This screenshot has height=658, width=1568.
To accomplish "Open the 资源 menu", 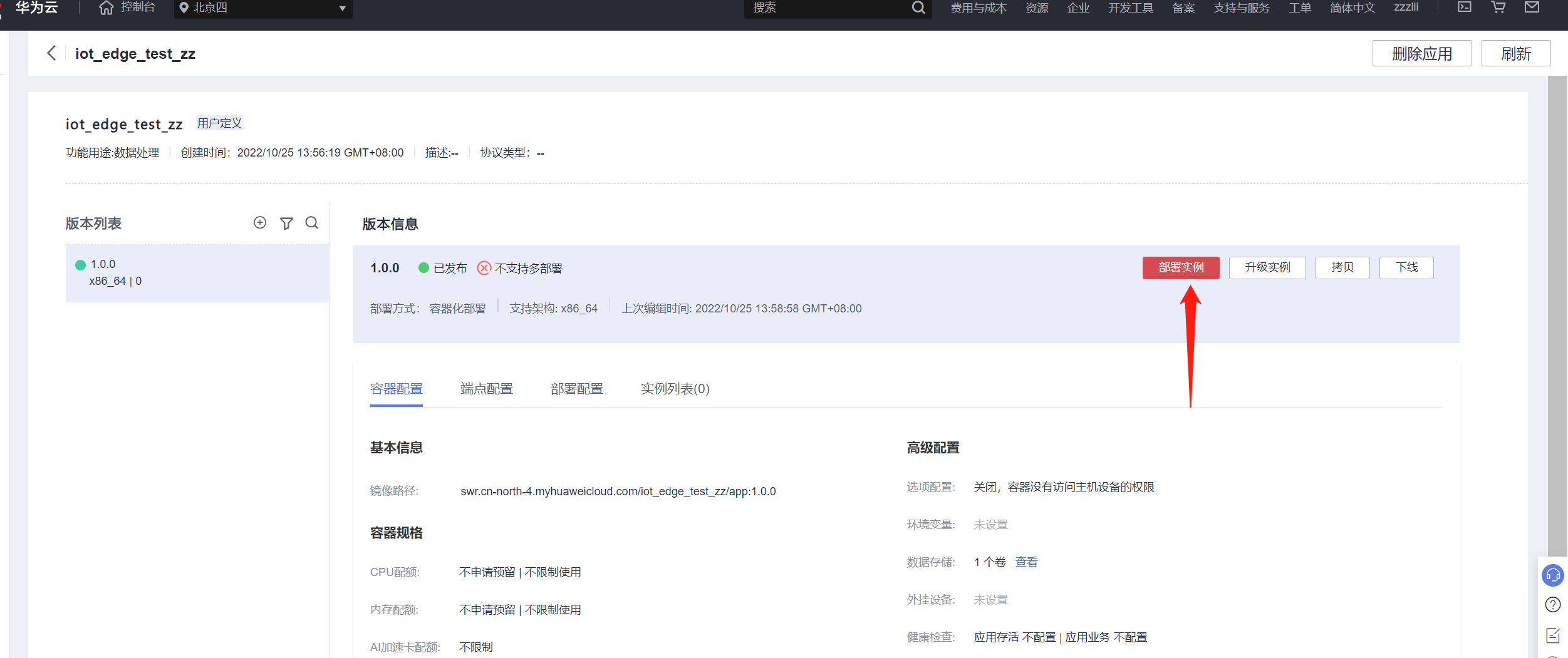I will click(1037, 8).
